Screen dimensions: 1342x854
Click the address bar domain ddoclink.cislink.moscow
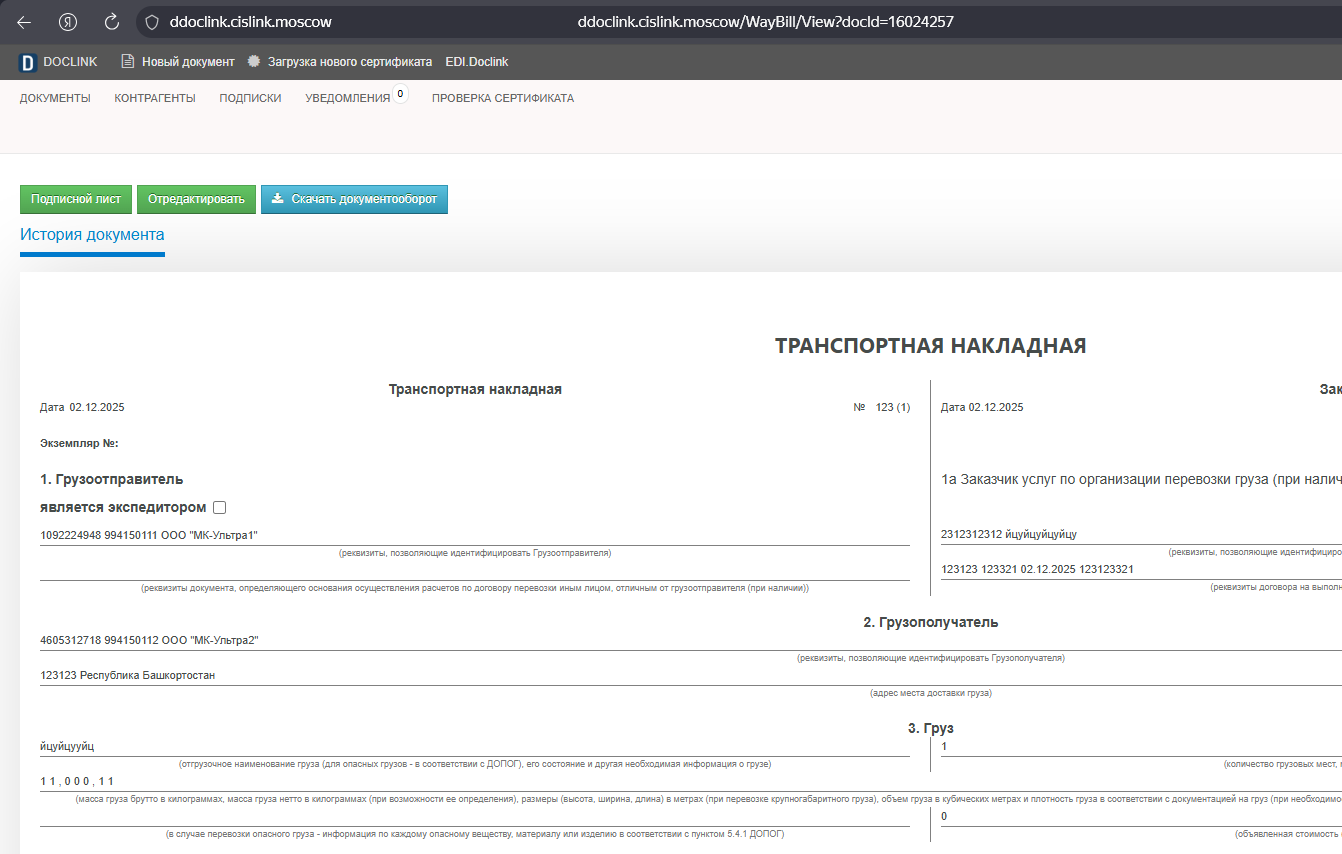click(251, 21)
